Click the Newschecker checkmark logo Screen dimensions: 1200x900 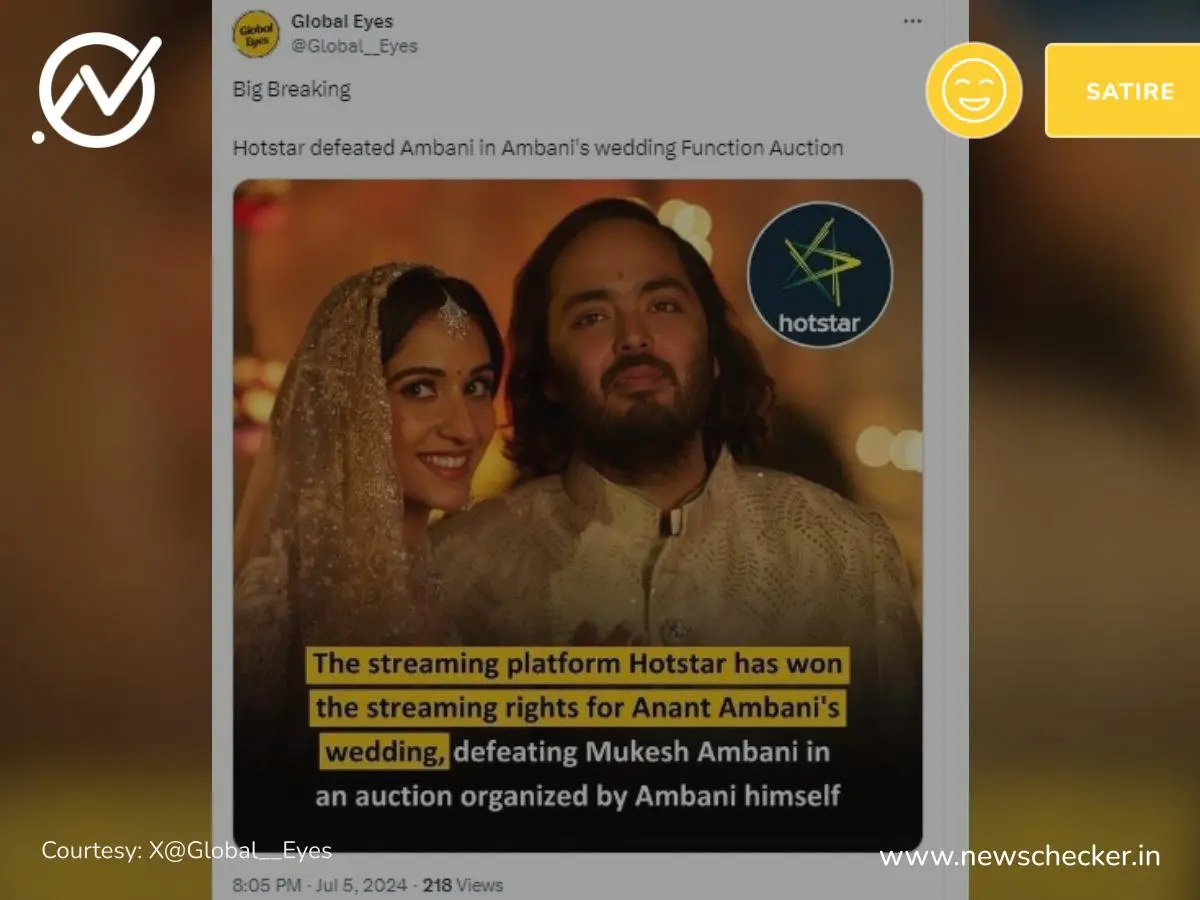click(x=98, y=88)
